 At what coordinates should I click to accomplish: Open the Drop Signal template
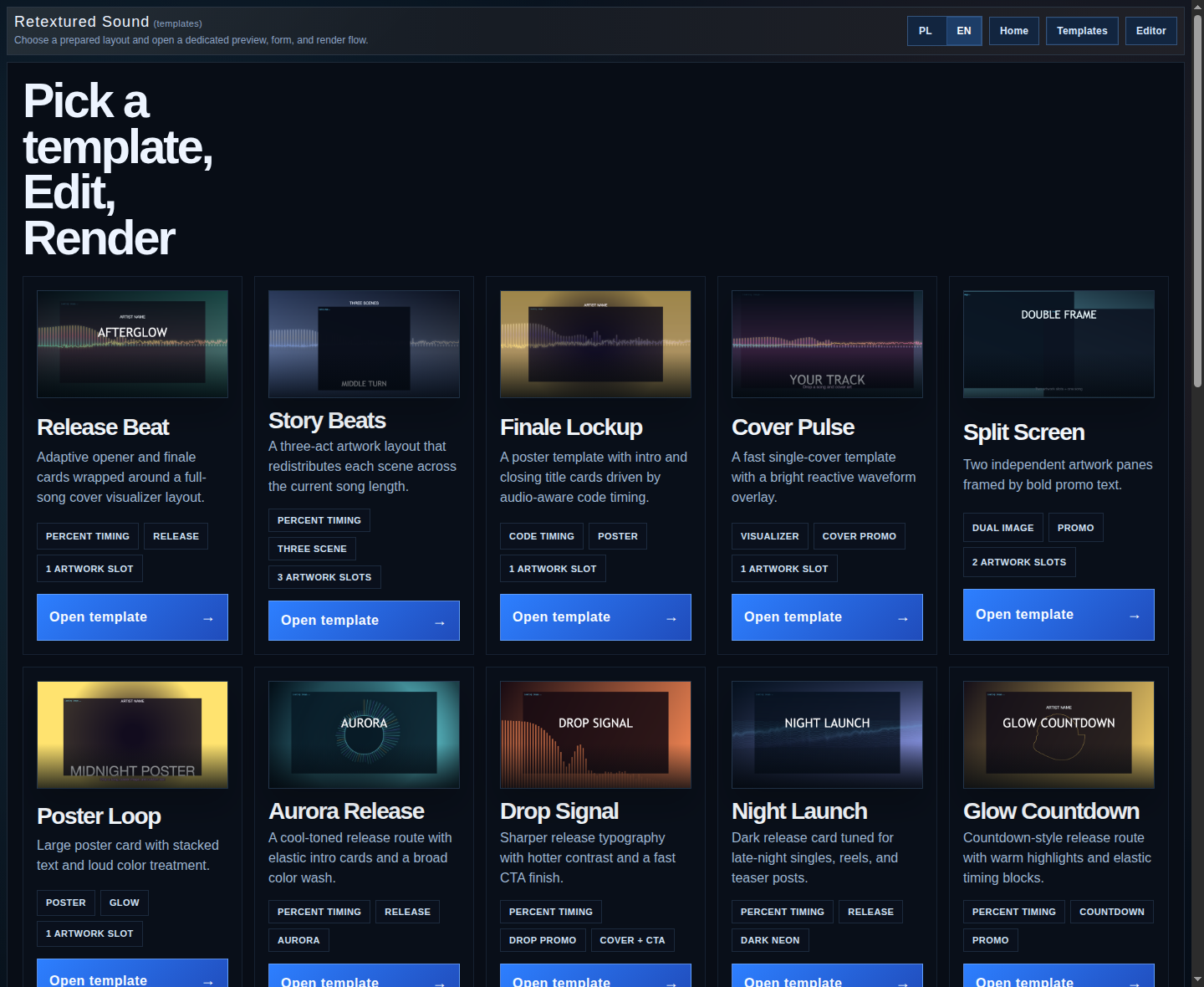click(595, 977)
